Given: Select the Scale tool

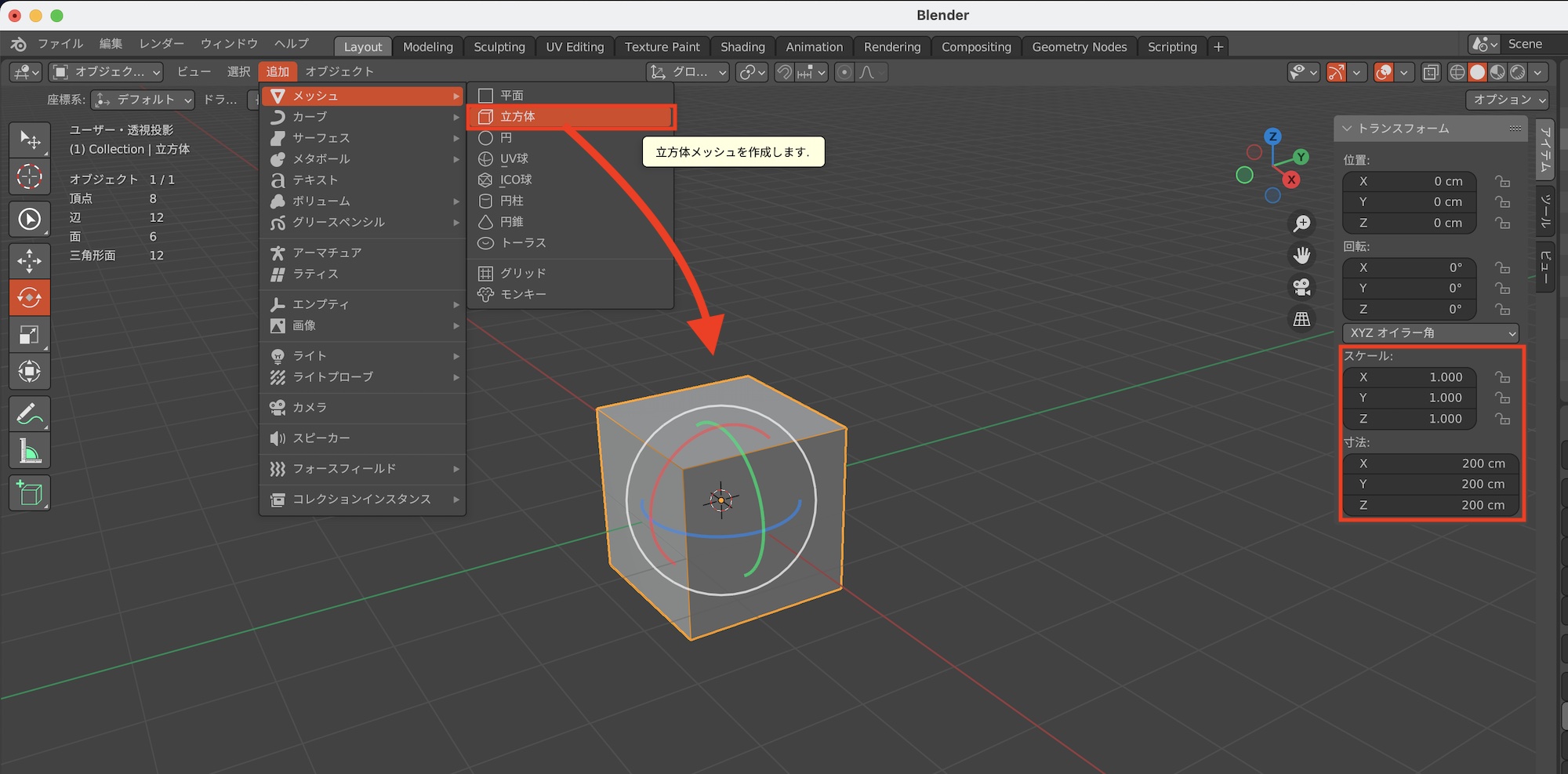Looking at the screenshot, I should pyautogui.click(x=29, y=335).
